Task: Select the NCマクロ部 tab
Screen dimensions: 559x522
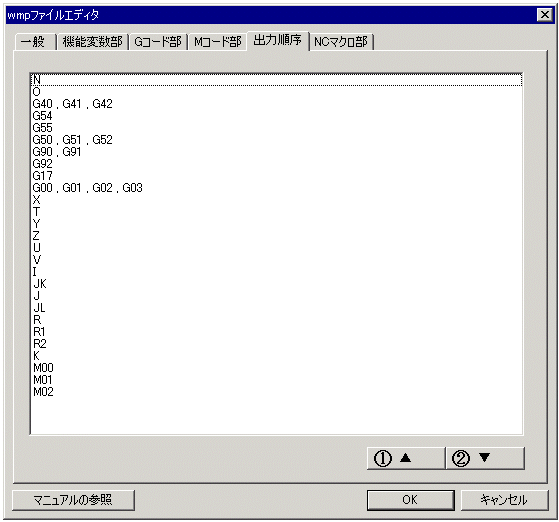Action: [x=341, y=42]
